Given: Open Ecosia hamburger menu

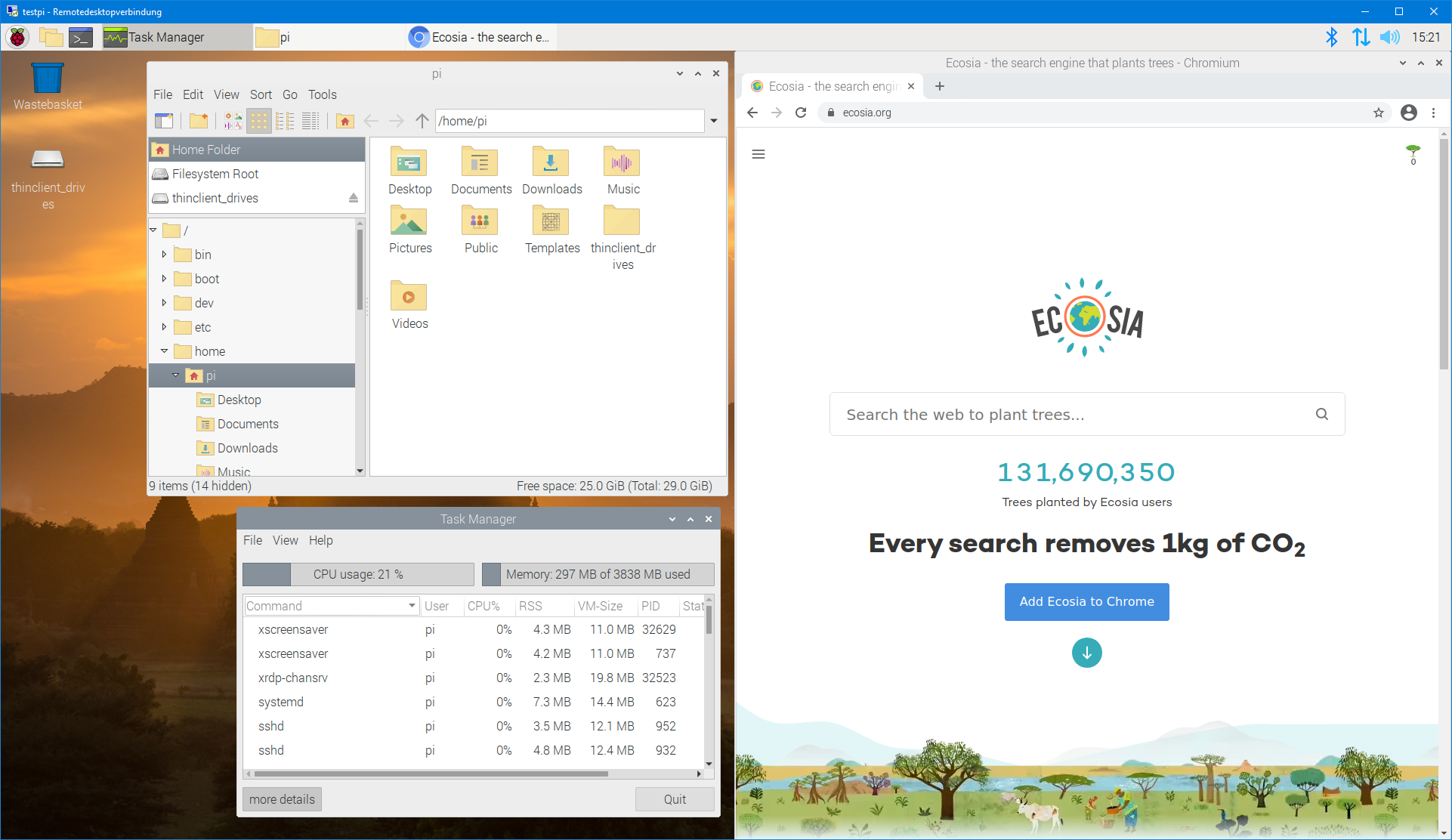Looking at the screenshot, I should point(758,154).
